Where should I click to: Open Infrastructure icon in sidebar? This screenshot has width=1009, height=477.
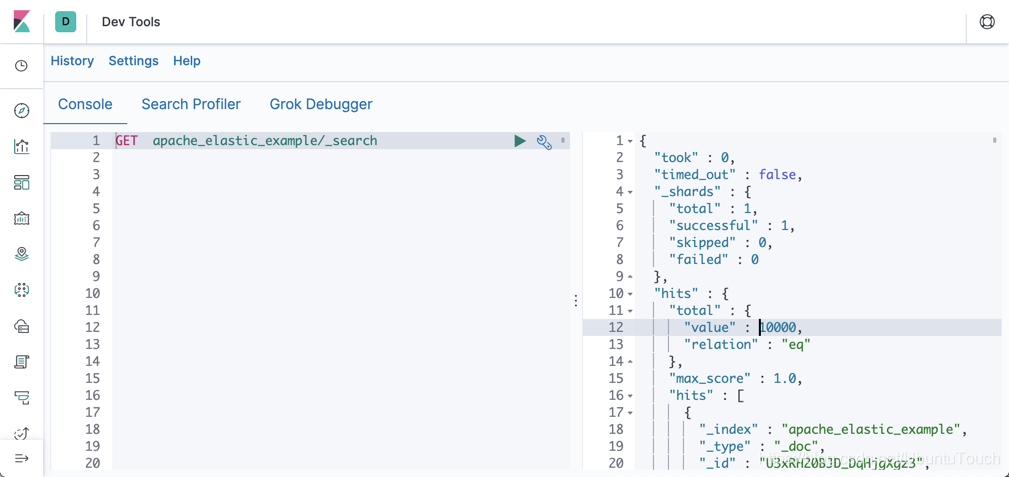(22, 326)
